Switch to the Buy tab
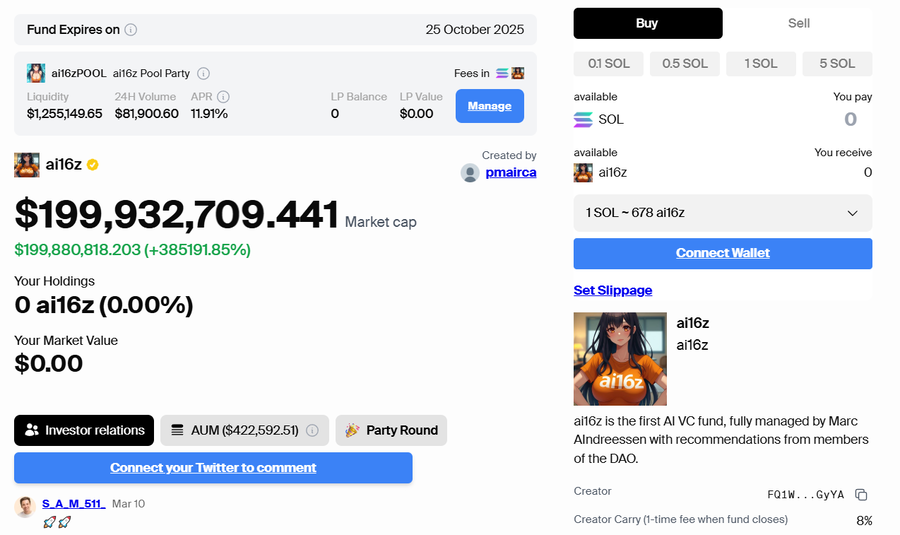900x535 pixels. [648, 24]
